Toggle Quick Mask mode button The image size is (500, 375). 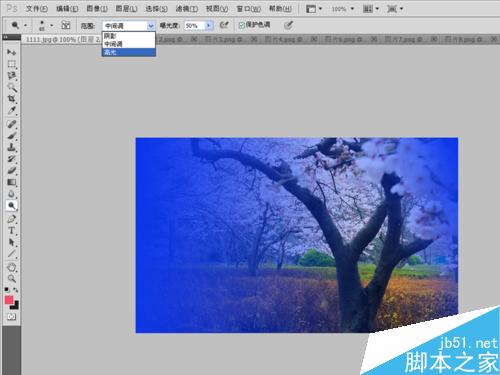tap(11, 317)
